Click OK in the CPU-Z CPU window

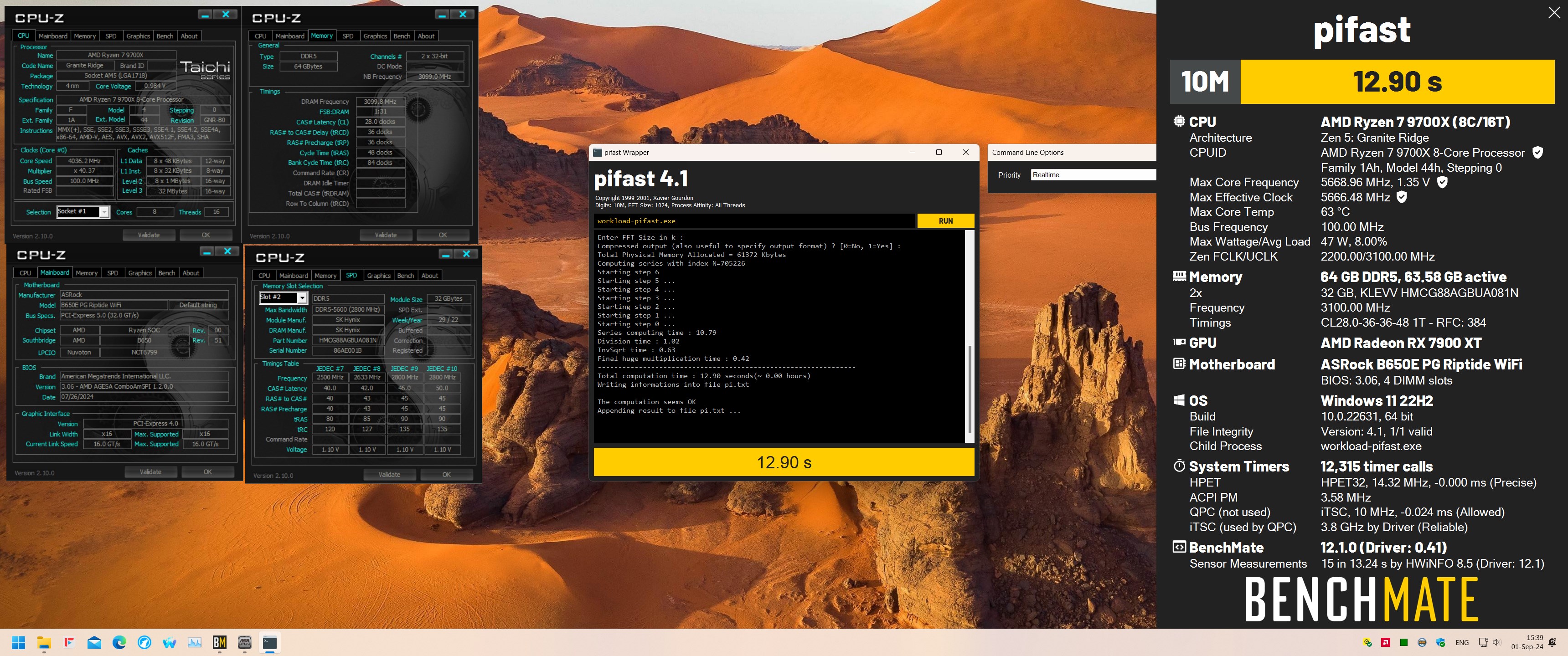206,235
